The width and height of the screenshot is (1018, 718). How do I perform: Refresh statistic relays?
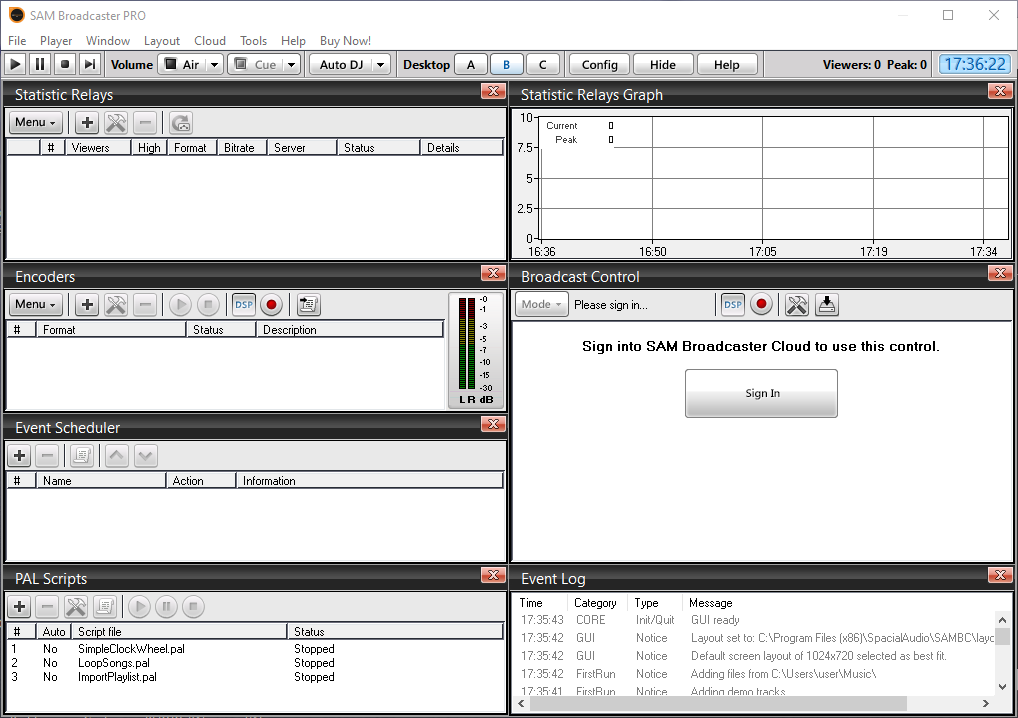181,122
